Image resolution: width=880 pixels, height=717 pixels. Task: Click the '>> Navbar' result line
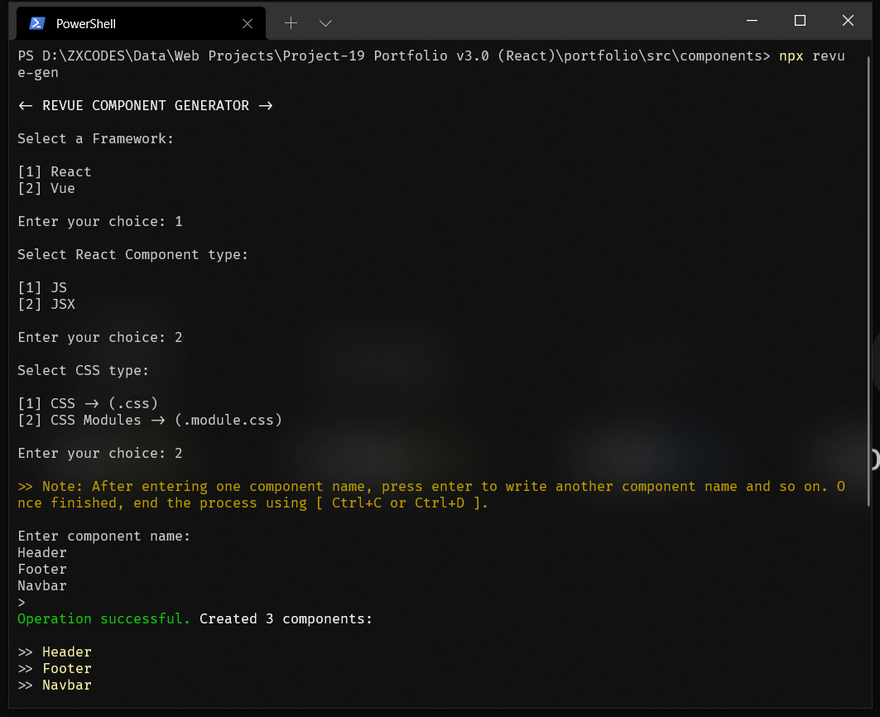pyautogui.click(x=54, y=685)
